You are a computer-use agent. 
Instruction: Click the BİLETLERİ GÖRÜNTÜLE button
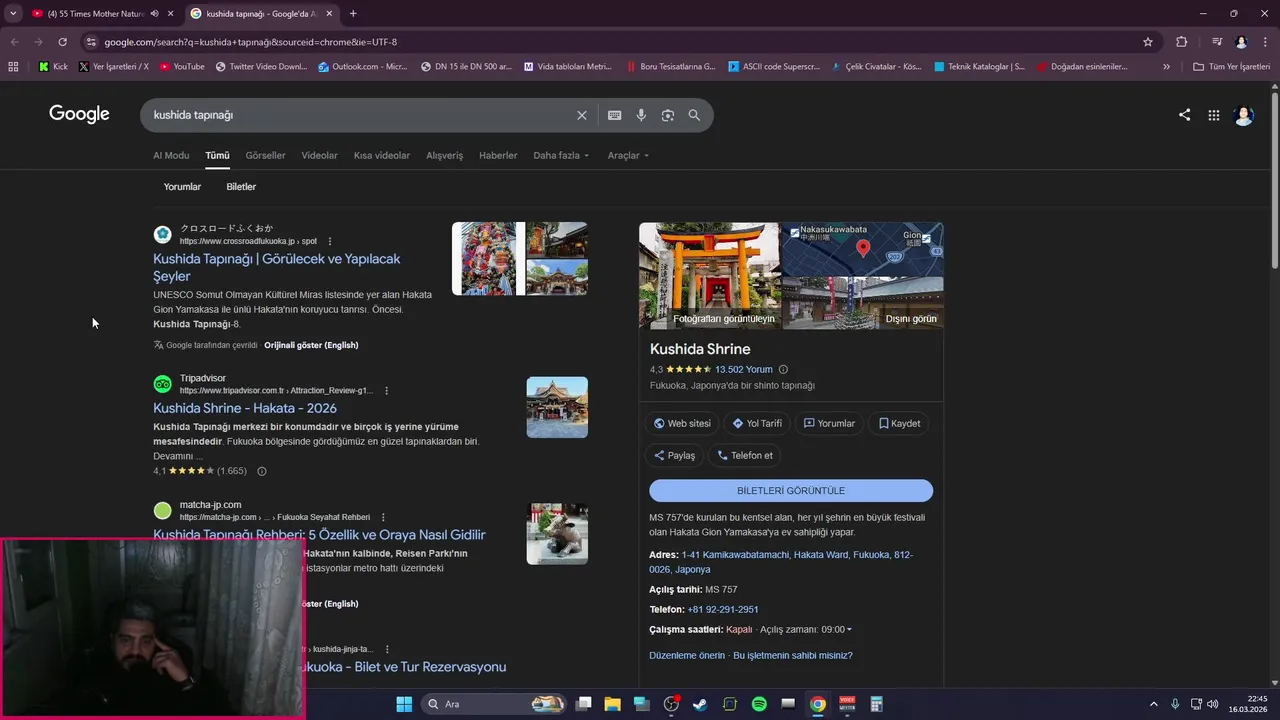pos(791,491)
